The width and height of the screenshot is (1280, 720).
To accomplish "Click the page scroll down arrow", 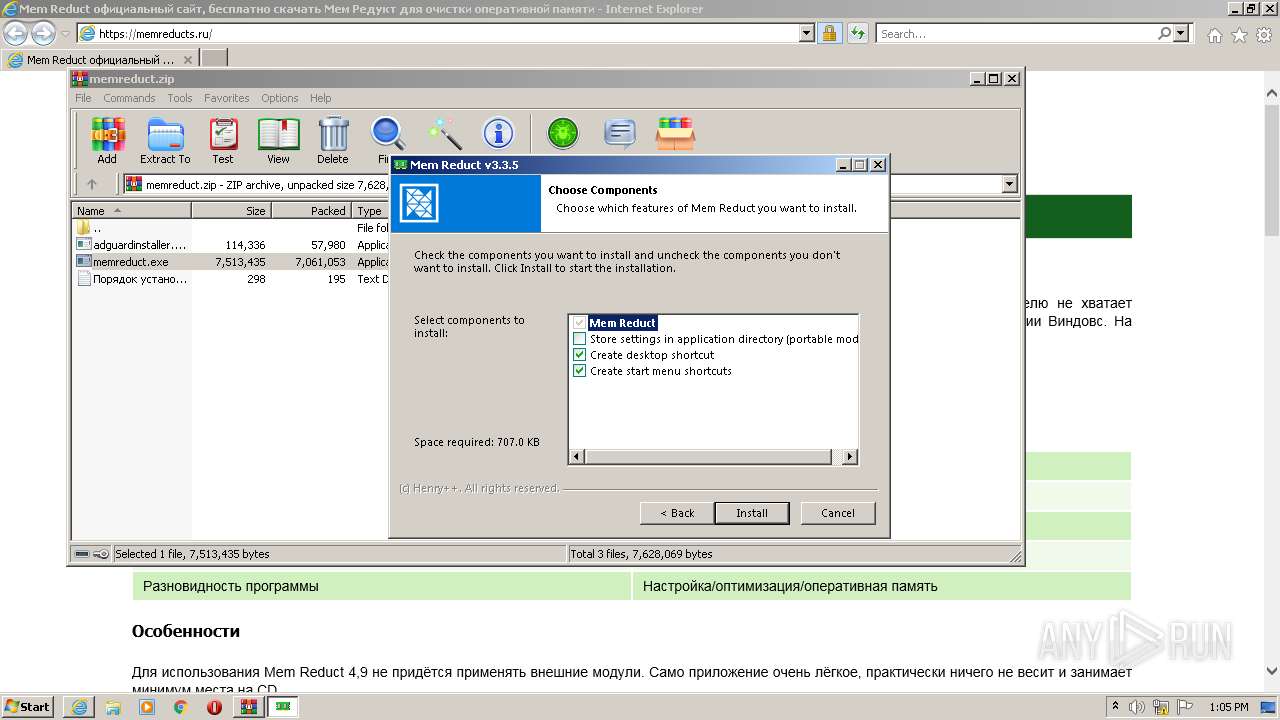I will pos(1271,671).
